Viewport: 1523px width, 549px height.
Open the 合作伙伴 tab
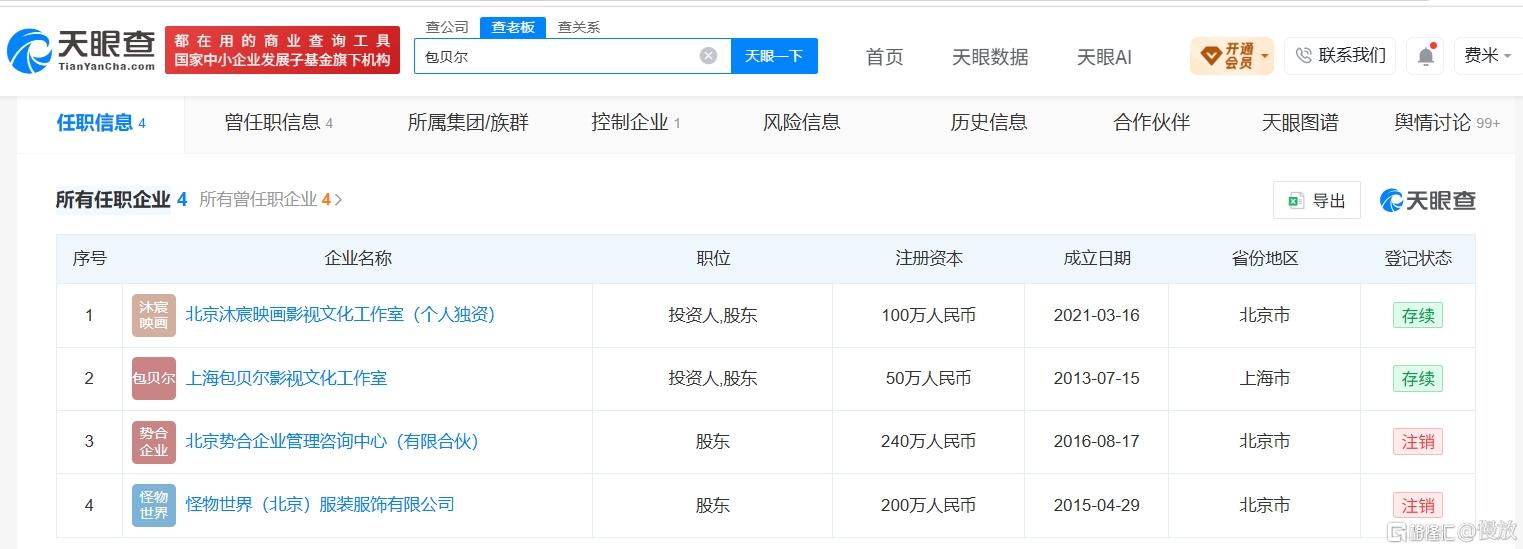pyautogui.click(x=1152, y=123)
